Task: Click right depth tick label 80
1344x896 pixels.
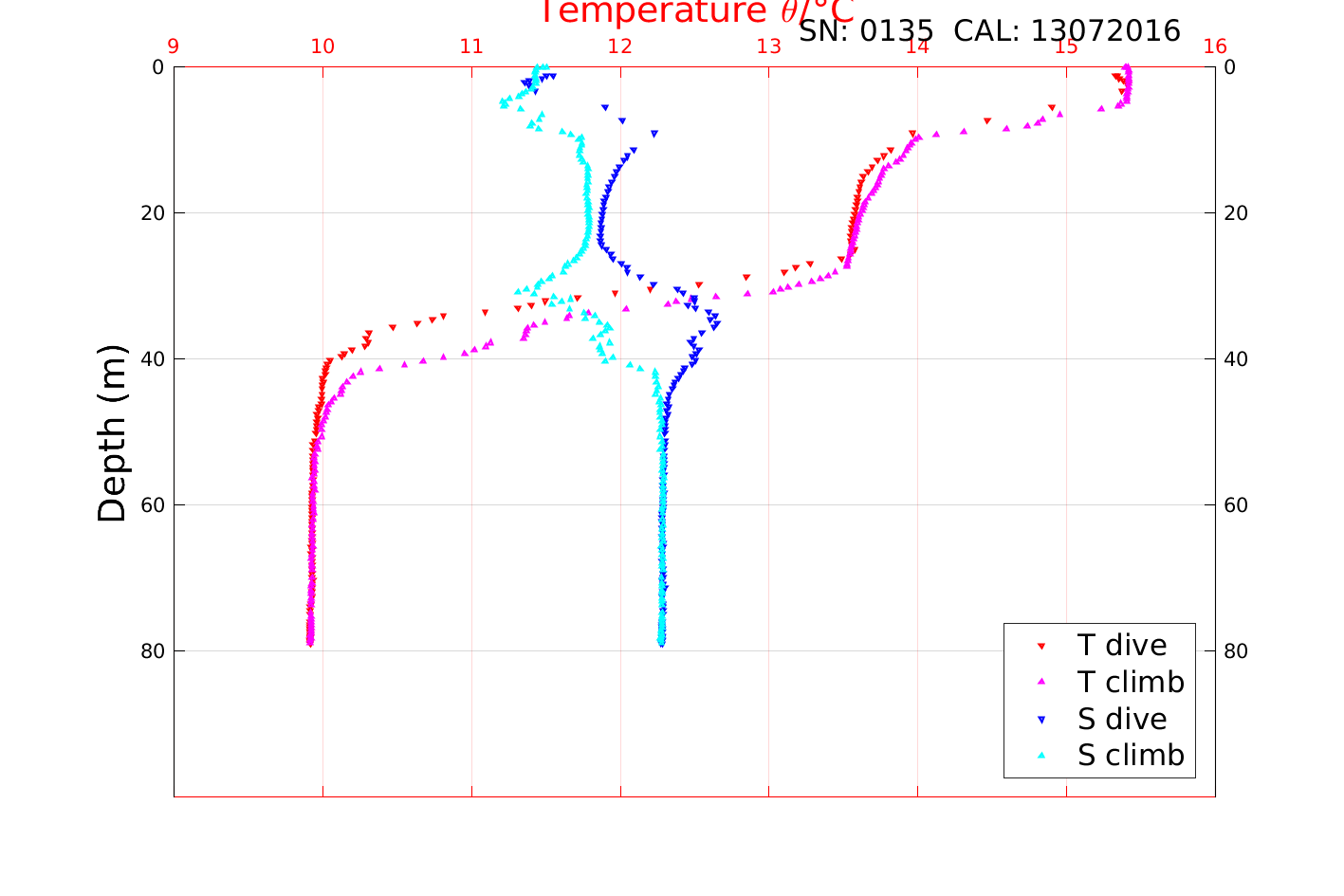Action: (x=1236, y=651)
